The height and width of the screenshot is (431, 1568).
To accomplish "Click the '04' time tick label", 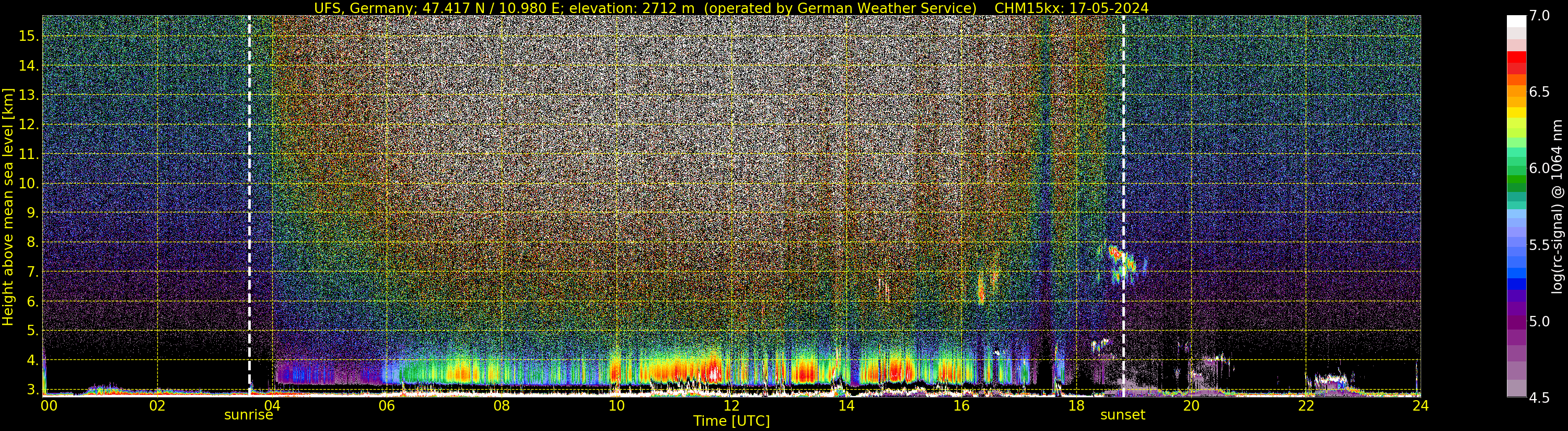I will [272, 405].
